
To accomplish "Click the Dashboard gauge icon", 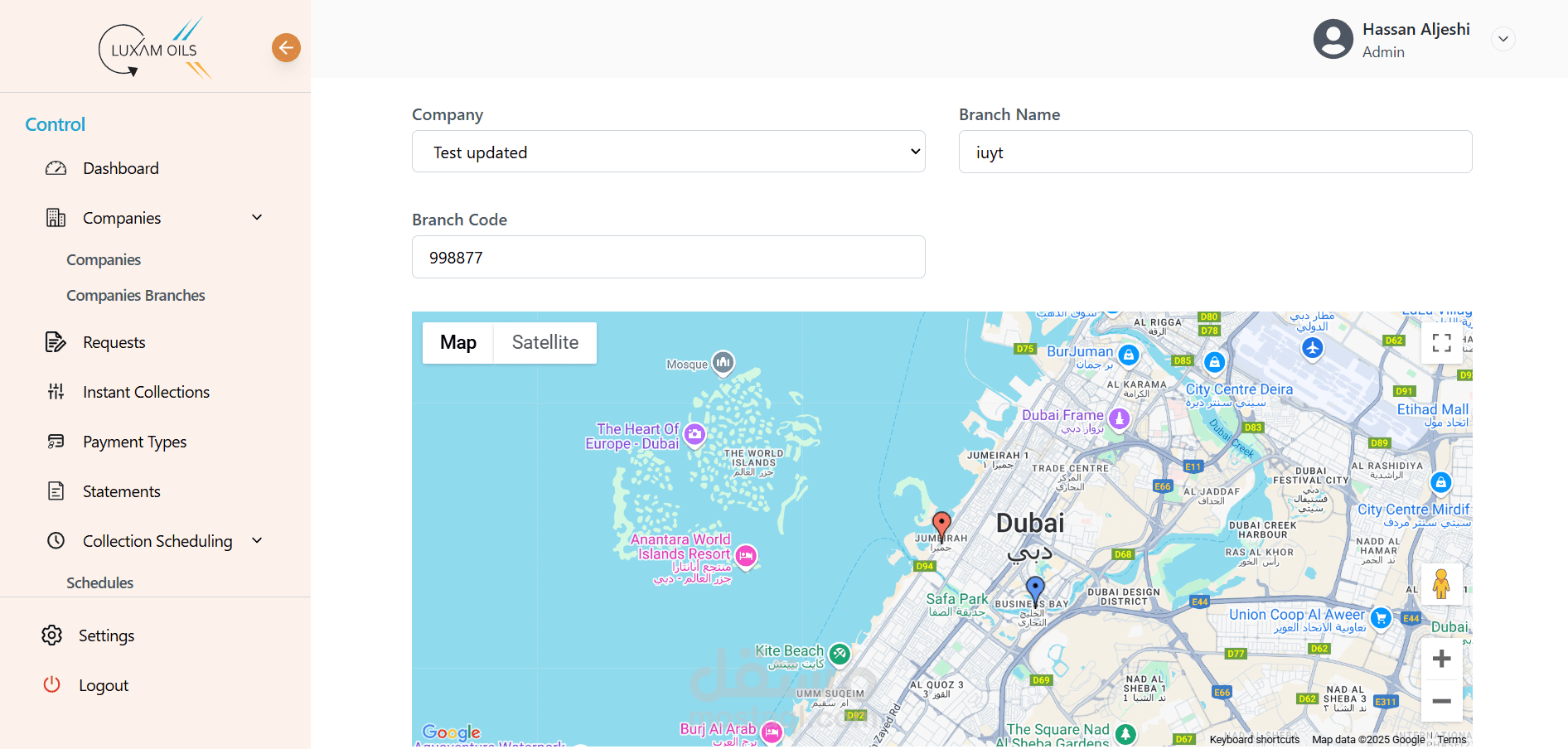I will (56, 168).
